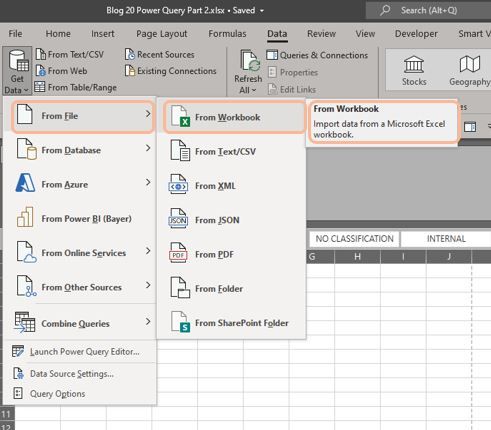
Task: Click the Refresh All icon
Action: click(x=250, y=61)
